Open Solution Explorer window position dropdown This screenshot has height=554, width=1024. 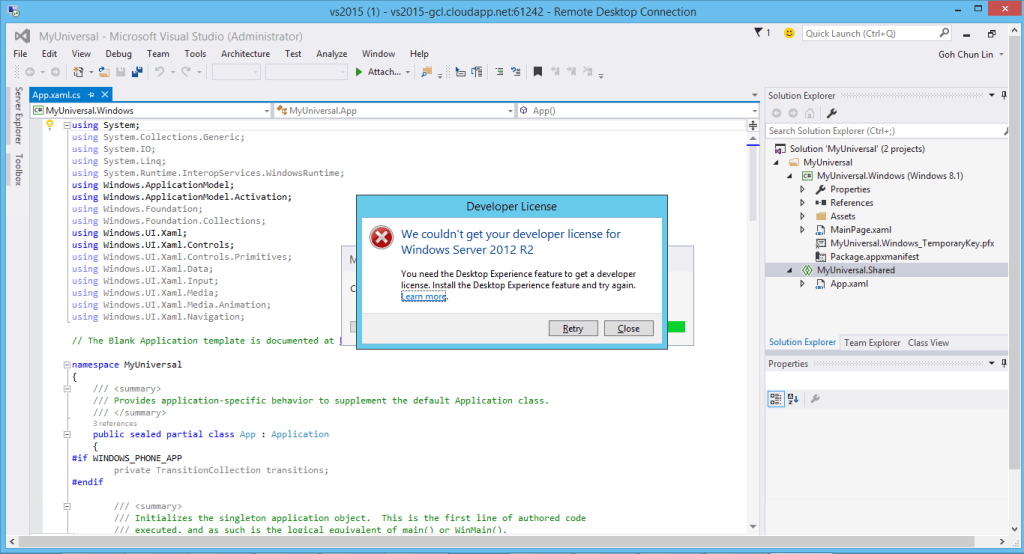click(x=992, y=95)
